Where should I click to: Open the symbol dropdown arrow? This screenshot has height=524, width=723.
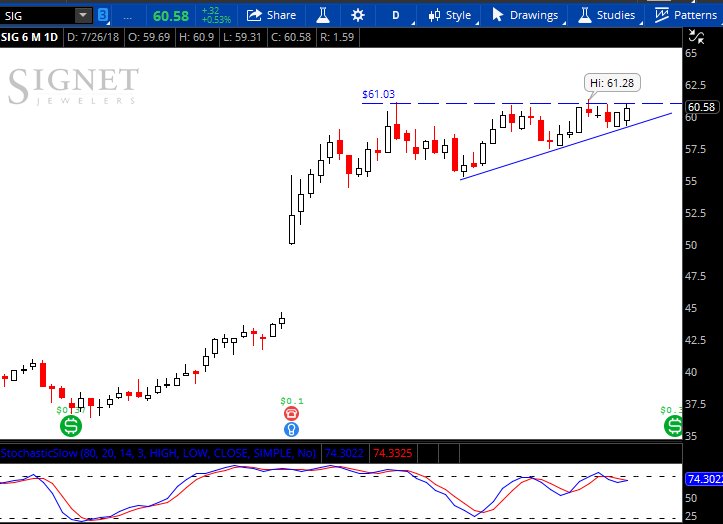[x=83, y=16]
